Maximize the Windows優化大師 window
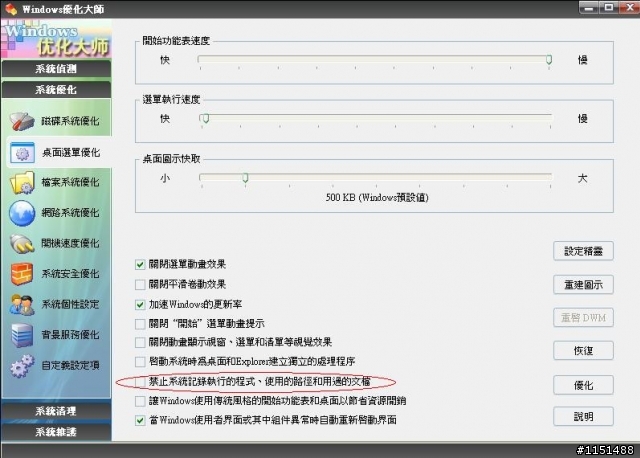640x458 pixels. (x=609, y=8)
